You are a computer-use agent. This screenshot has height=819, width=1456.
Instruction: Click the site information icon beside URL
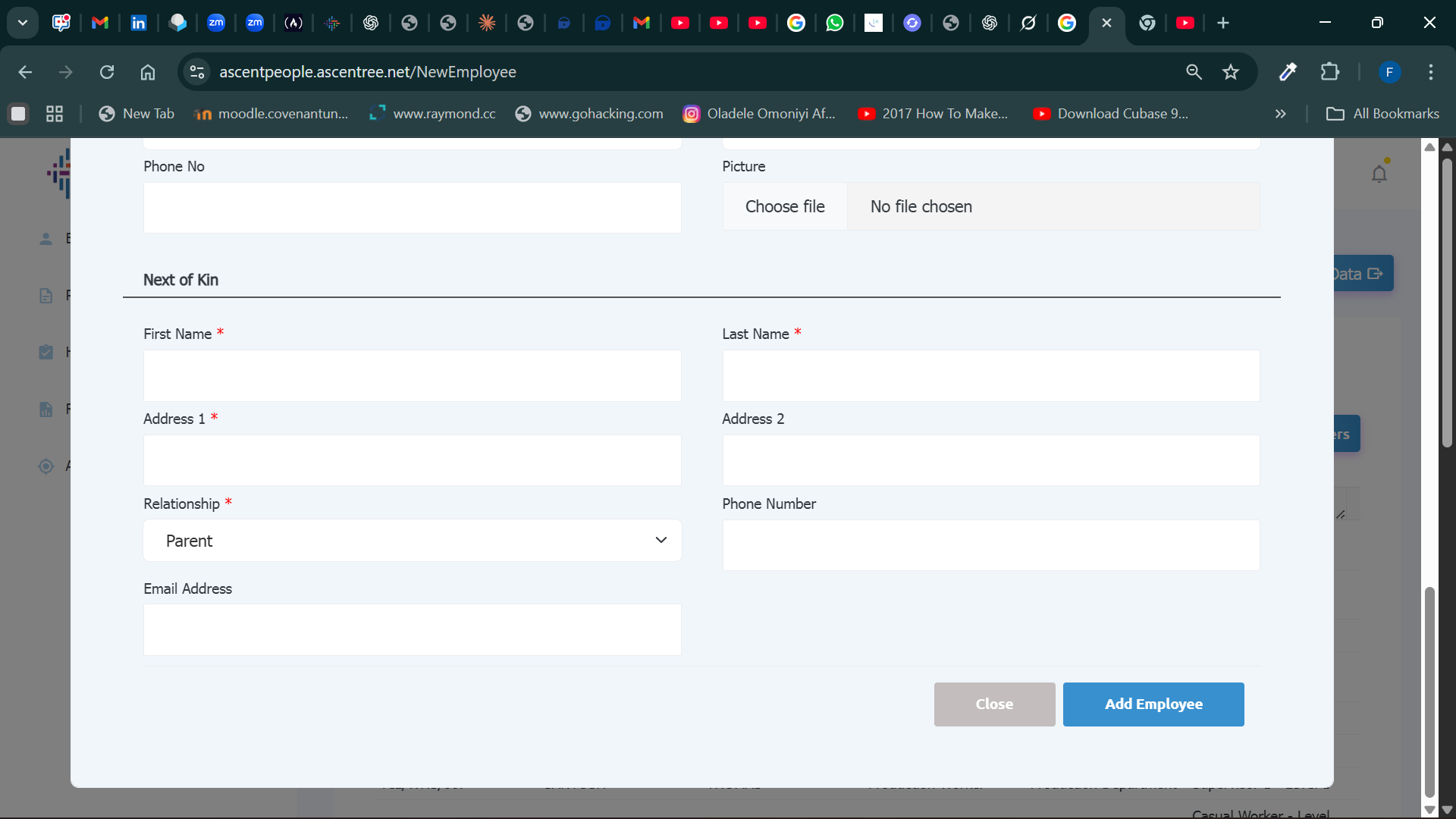tap(197, 72)
